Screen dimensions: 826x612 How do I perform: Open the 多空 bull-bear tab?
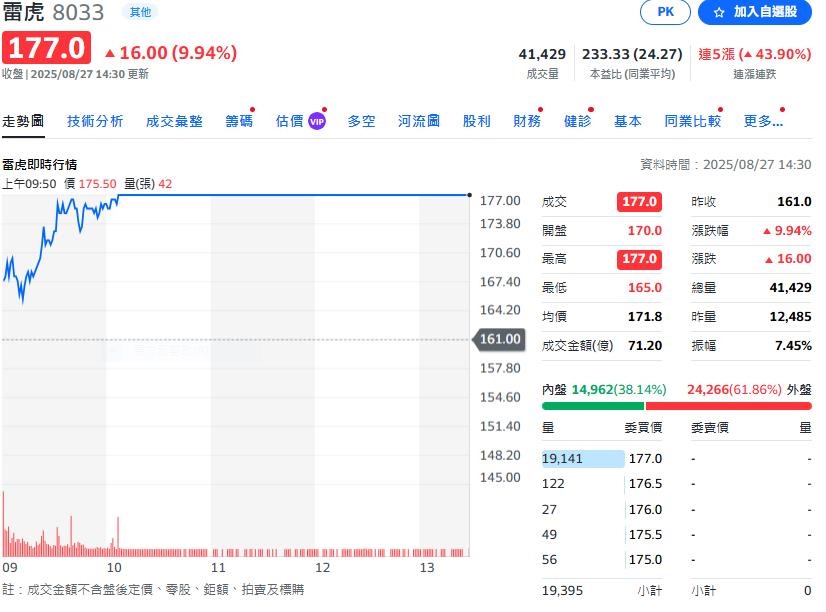(x=361, y=120)
